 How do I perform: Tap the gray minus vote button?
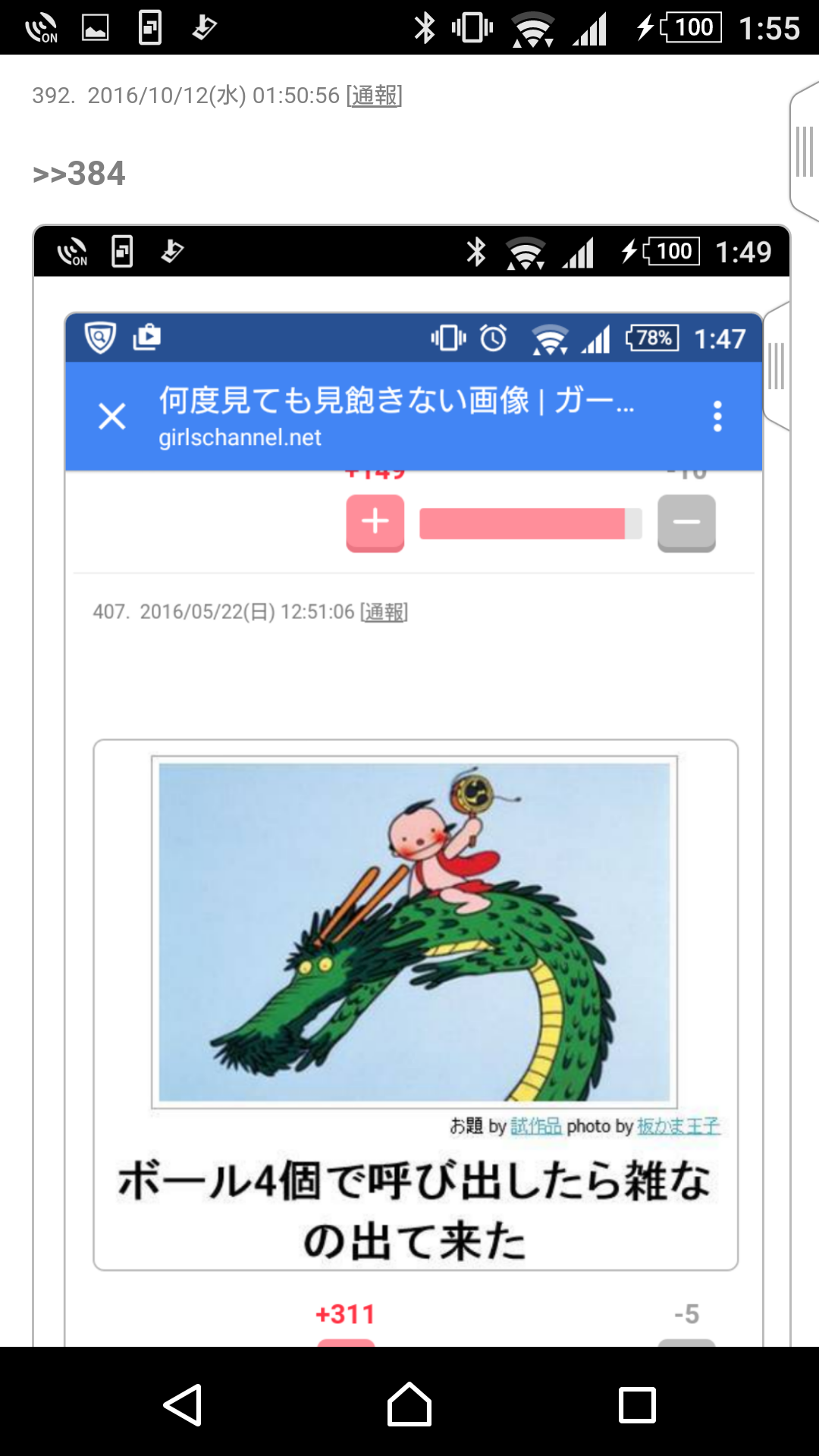(686, 522)
